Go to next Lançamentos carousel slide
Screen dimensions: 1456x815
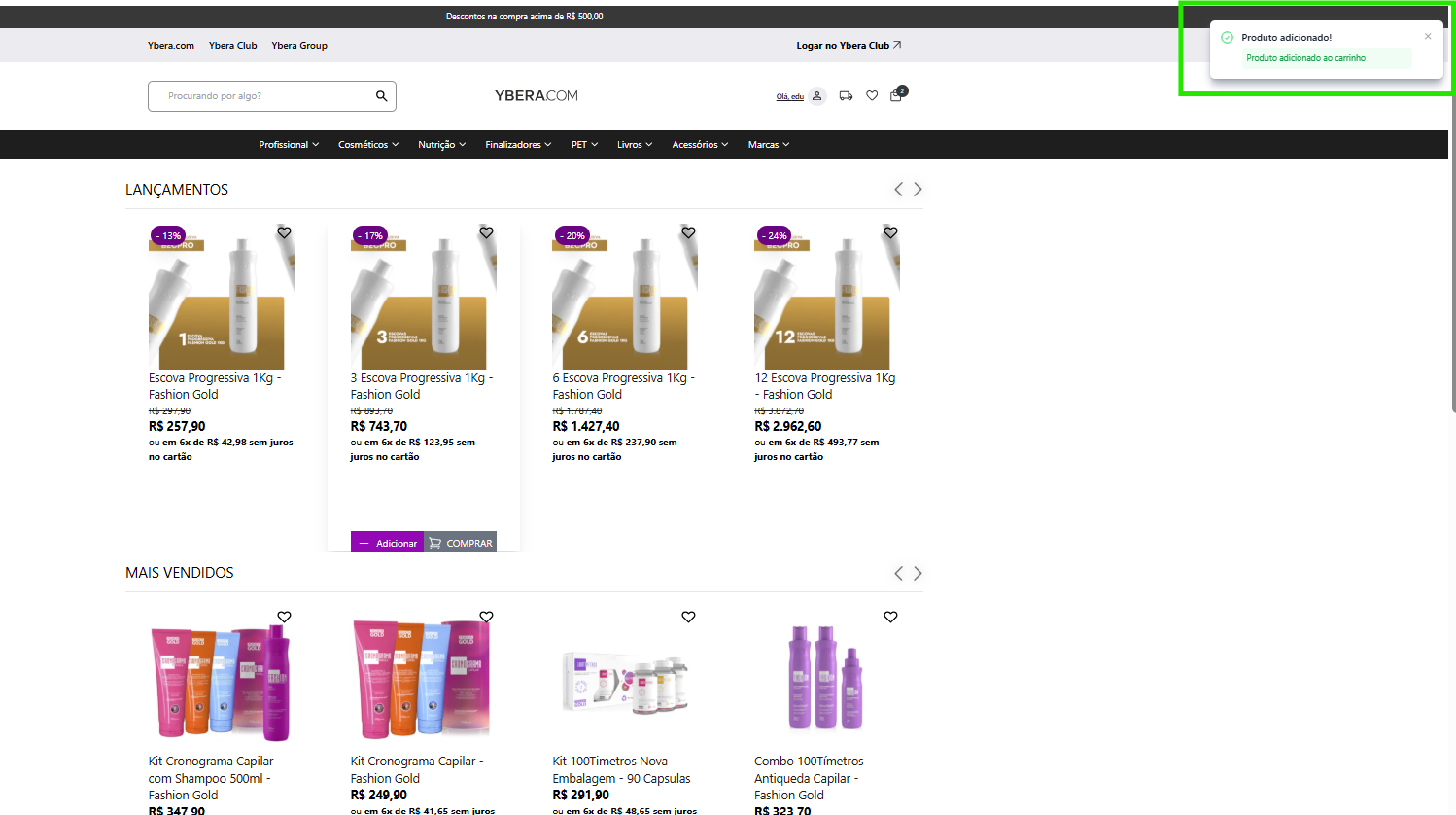coord(918,190)
